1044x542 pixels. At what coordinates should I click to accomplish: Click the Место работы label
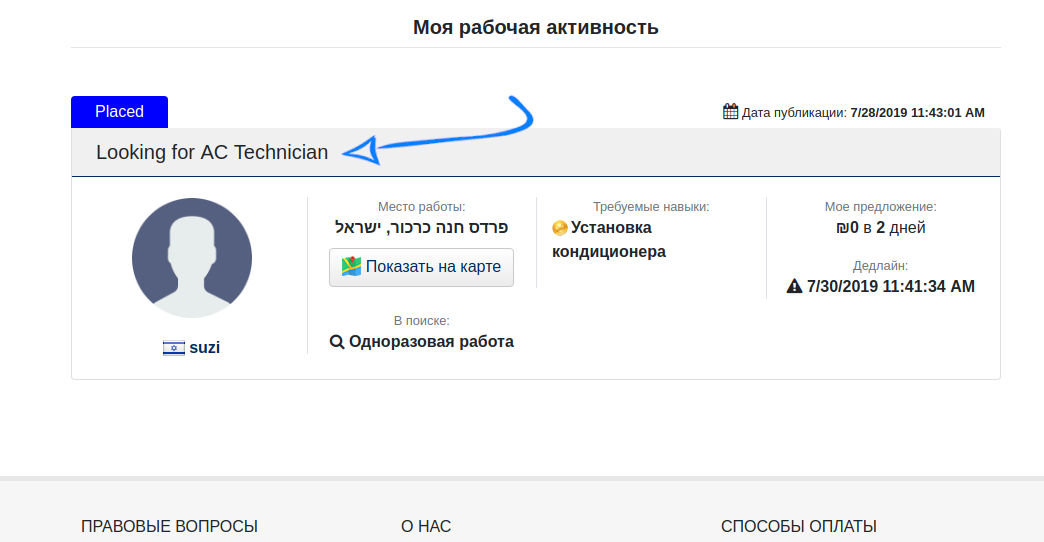(421, 207)
